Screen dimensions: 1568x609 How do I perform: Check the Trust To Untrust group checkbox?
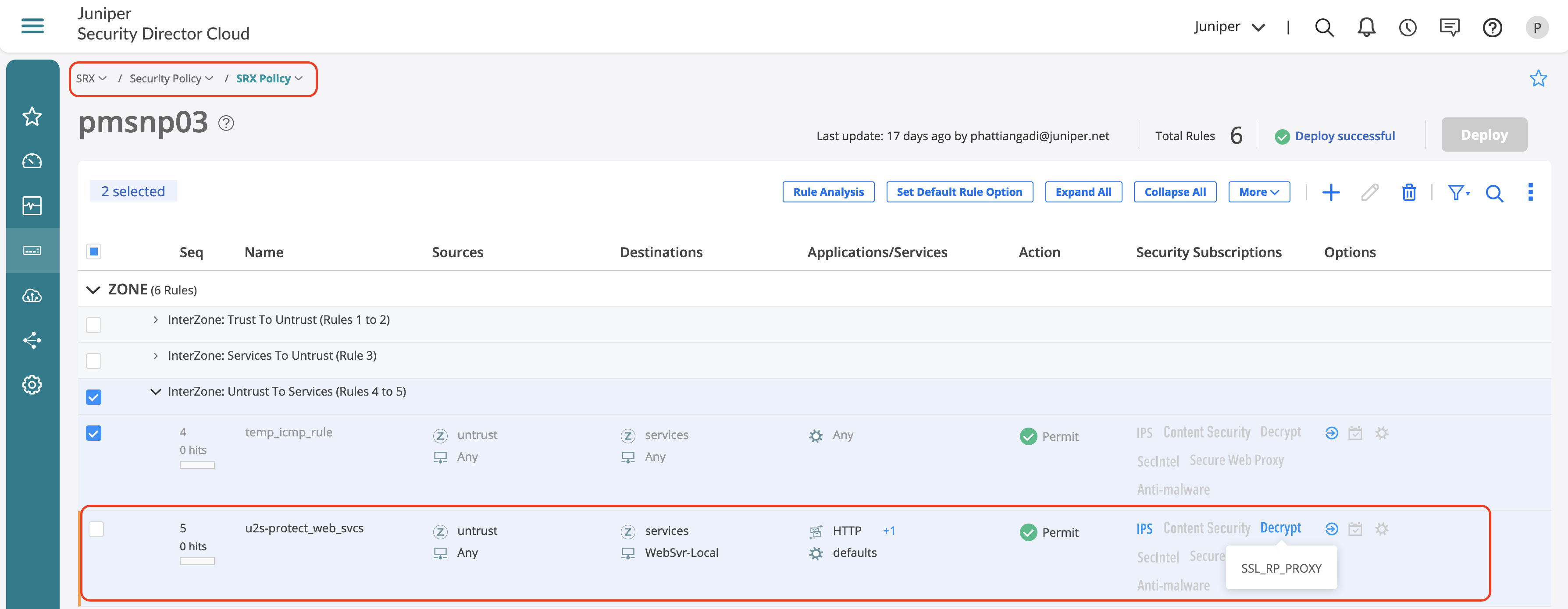(94, 325)
